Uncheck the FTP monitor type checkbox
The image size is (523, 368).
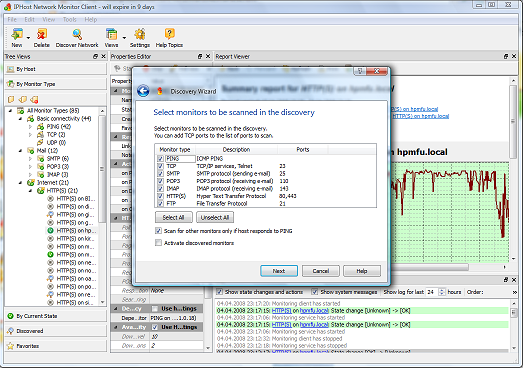click(x=160, y=204)
